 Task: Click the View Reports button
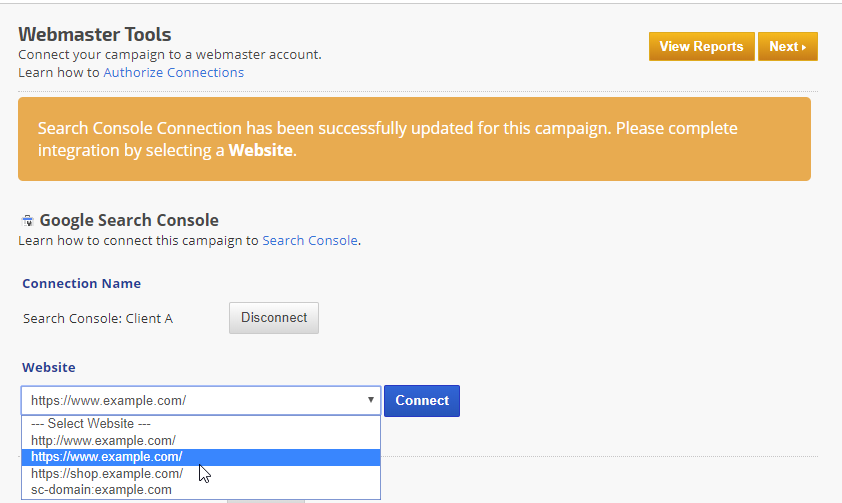coord(701,46)
